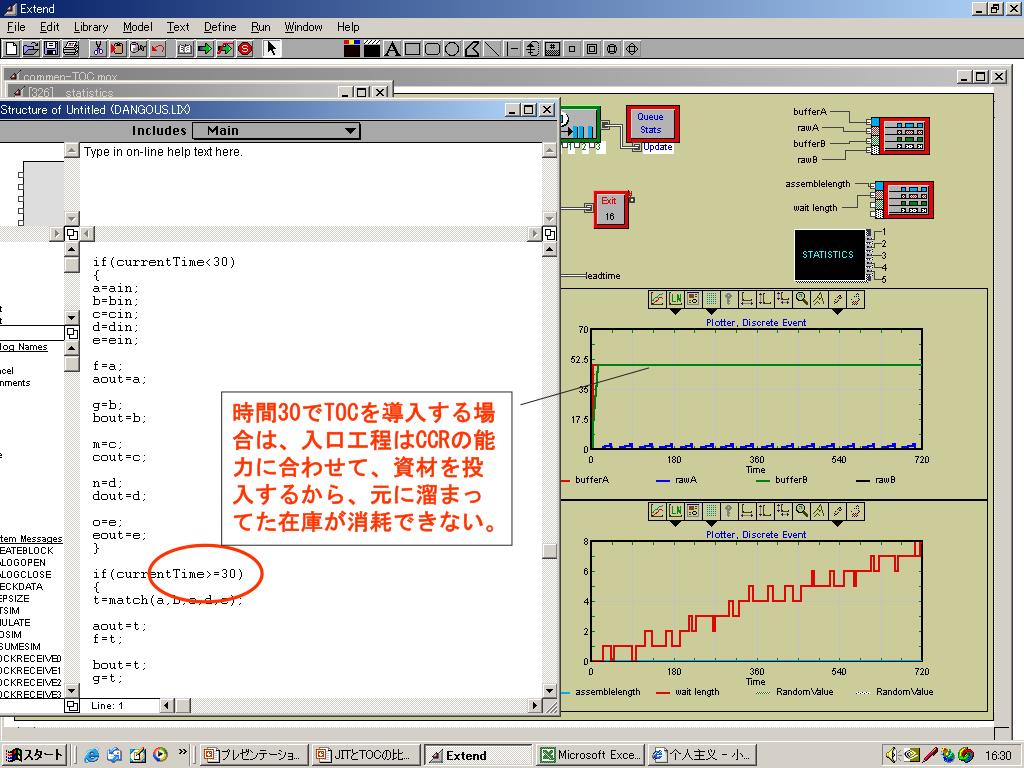1024x768 pixels.
Task: Click the right arrow of code horizontal scrollbar
Action: 535,705
